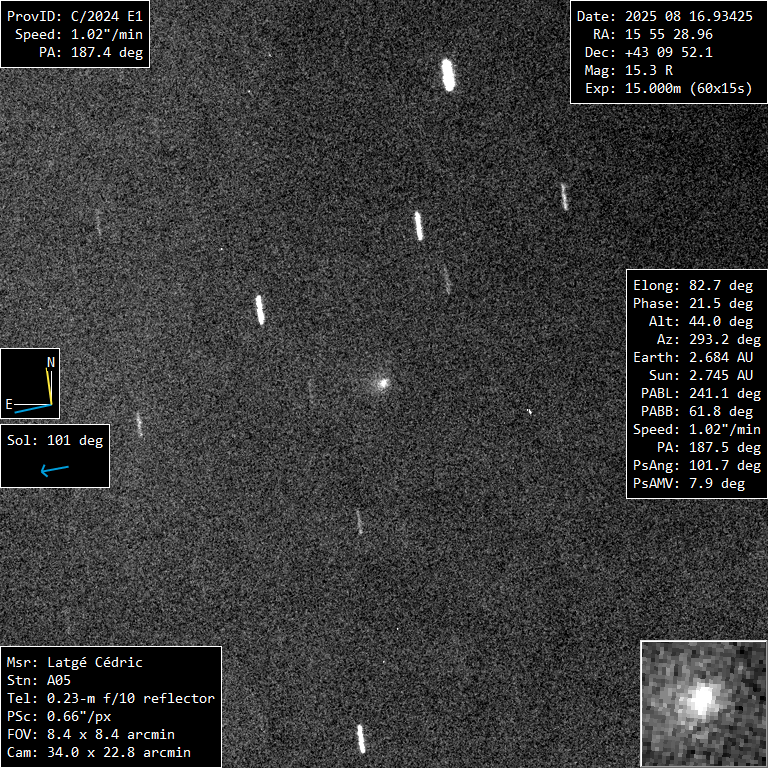This screenshot has width=768, height=768.
Task: Click the 'Alt: 44.0 deg' entry
Action: coord(701,322)
